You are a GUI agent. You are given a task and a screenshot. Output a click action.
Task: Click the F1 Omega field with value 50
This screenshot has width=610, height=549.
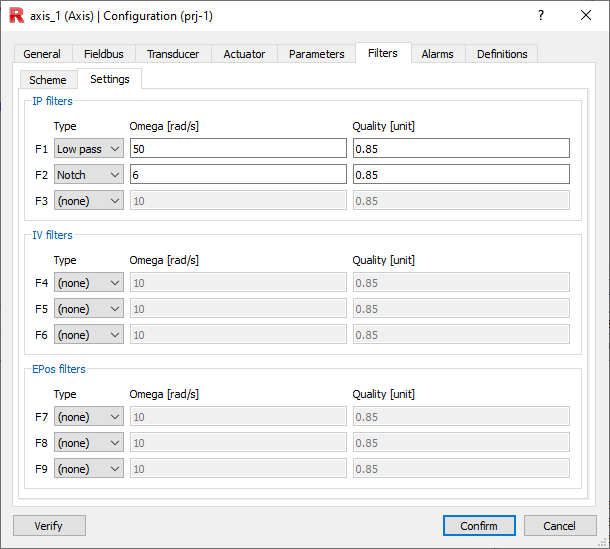(x=238, y=148)
